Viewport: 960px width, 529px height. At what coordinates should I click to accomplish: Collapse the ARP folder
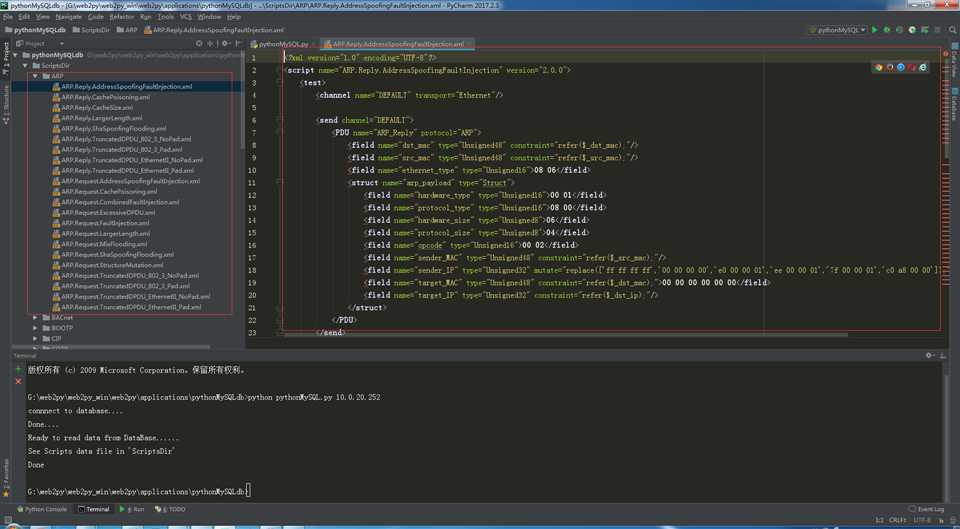pos(36,76)
